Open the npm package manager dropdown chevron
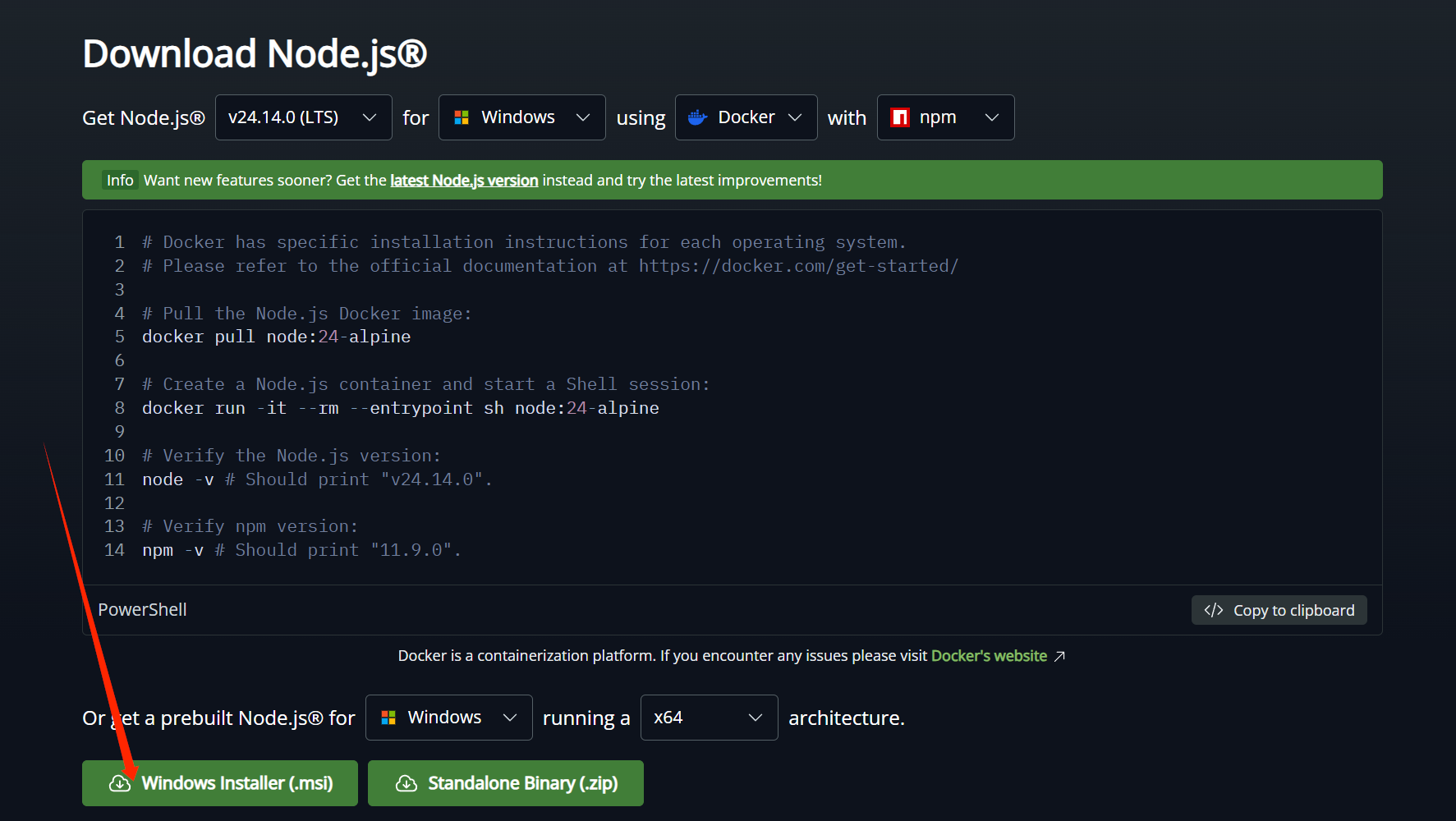The width and height of the screenshot is (1456, 821). click(992, 117)
